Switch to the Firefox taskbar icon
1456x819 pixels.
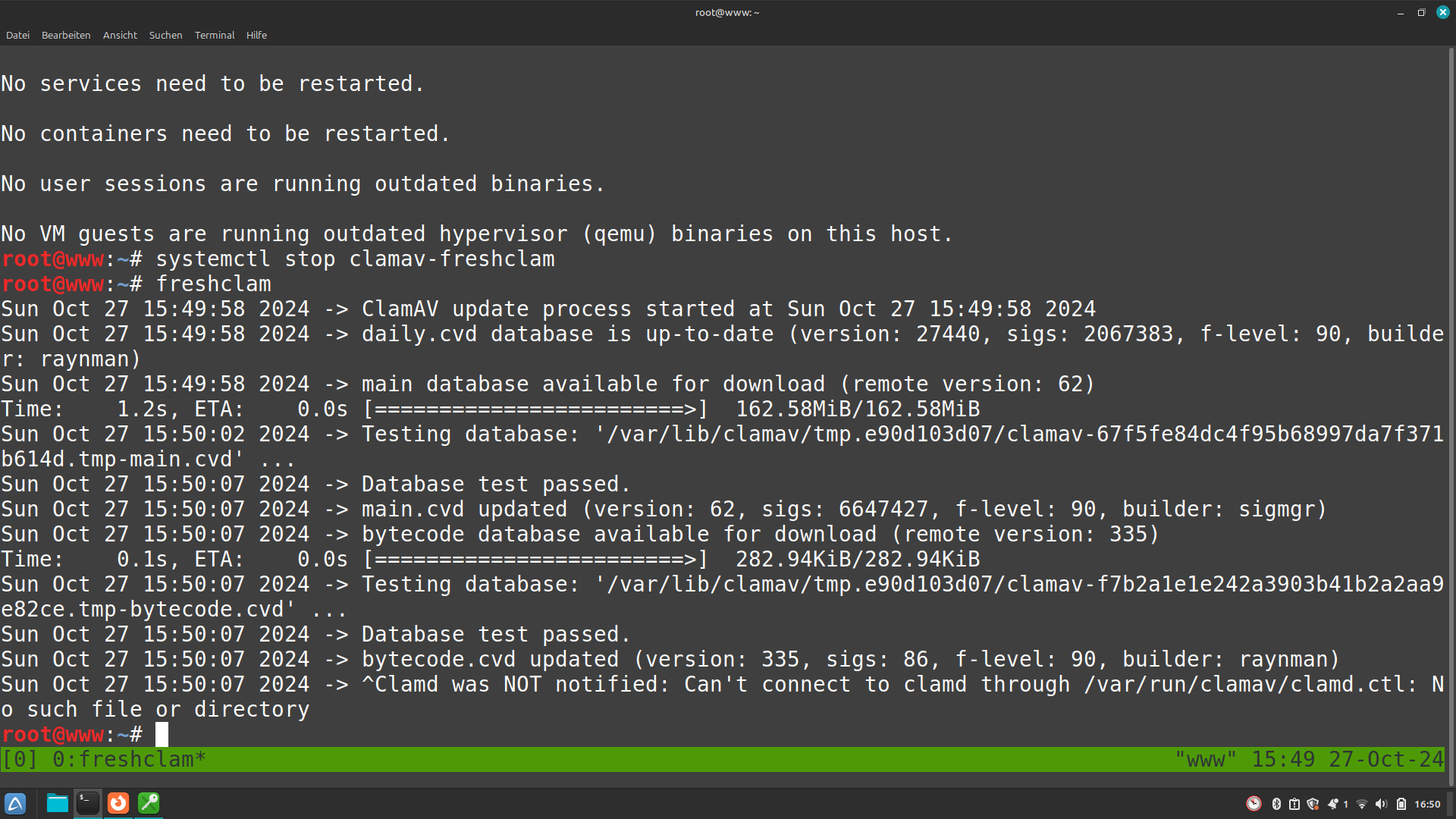click(118, 804)
